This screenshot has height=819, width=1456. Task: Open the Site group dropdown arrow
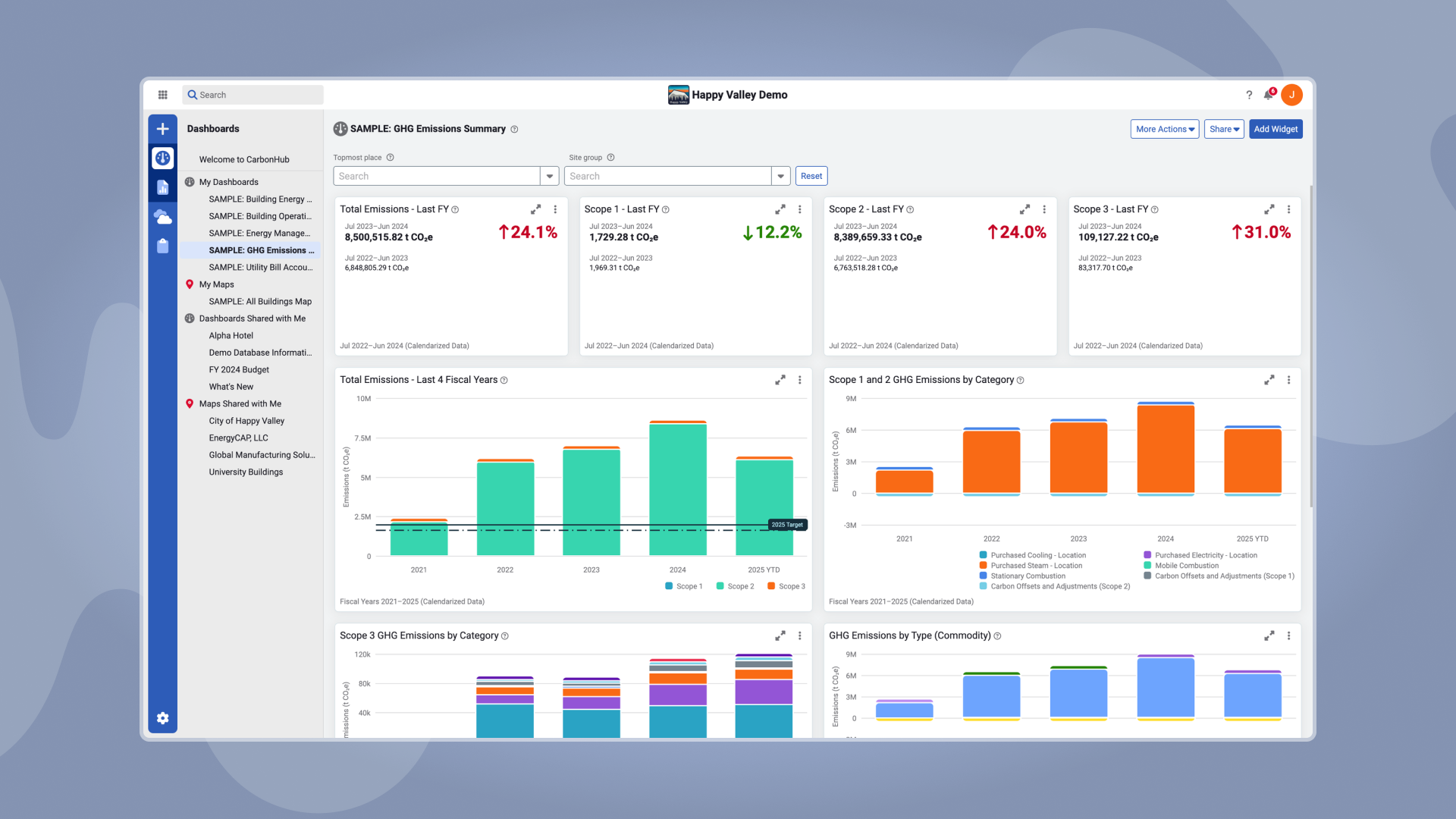pos(780,176)
